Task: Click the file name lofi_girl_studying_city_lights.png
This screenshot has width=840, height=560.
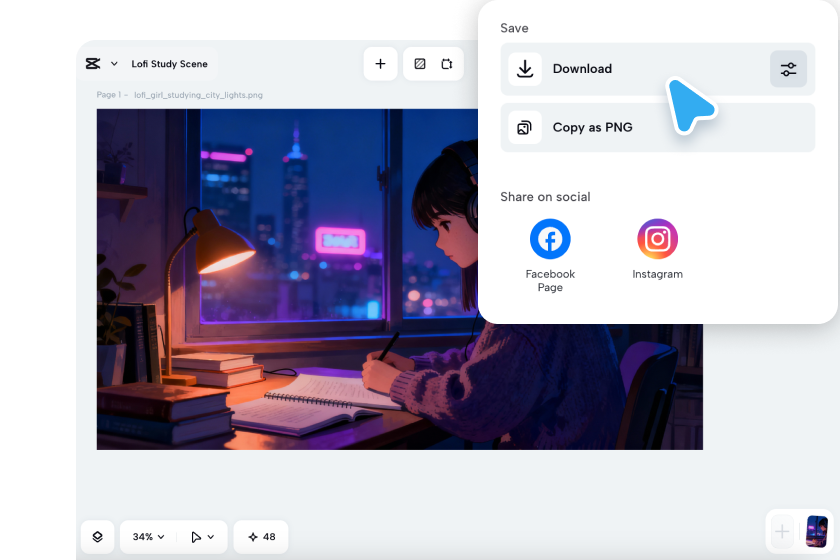Action: pyautogui.click(x=198, y=95)
